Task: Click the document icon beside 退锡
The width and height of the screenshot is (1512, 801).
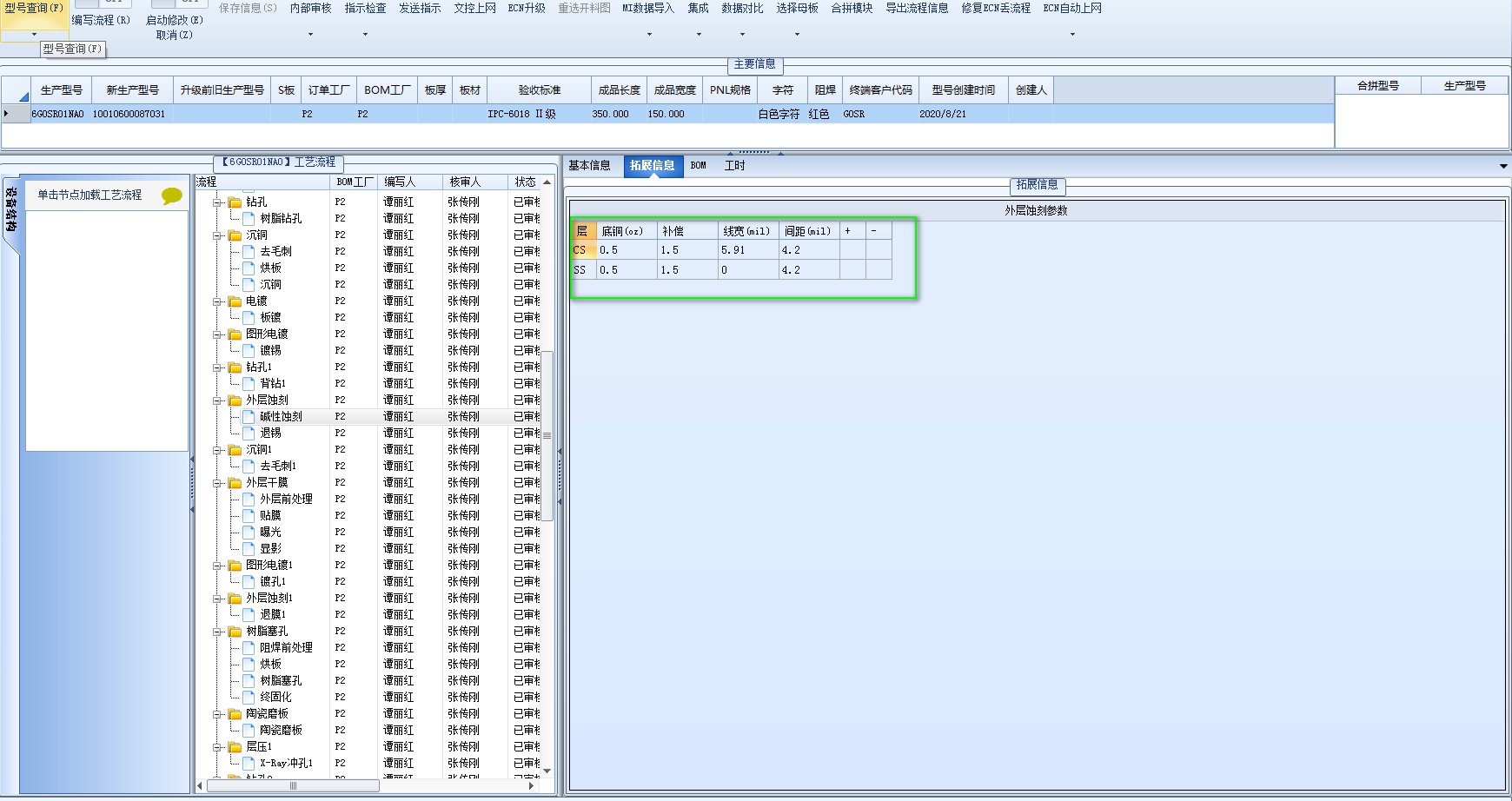Action: [x=249, y=434]
